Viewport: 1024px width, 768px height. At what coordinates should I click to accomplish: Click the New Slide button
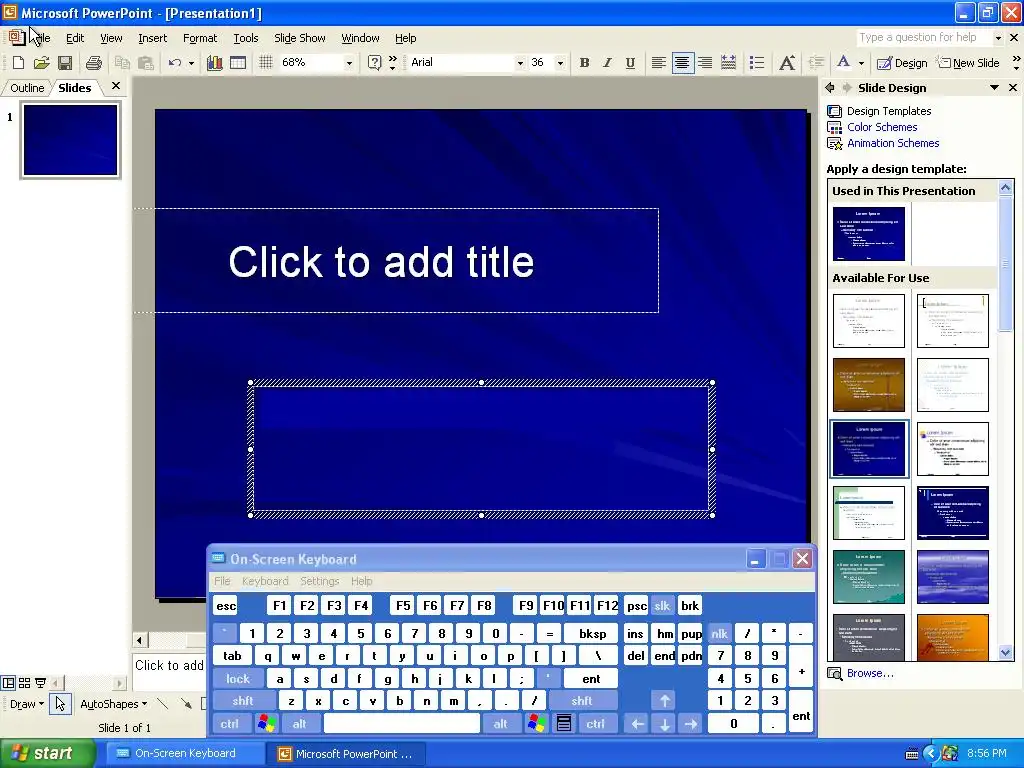968,63
